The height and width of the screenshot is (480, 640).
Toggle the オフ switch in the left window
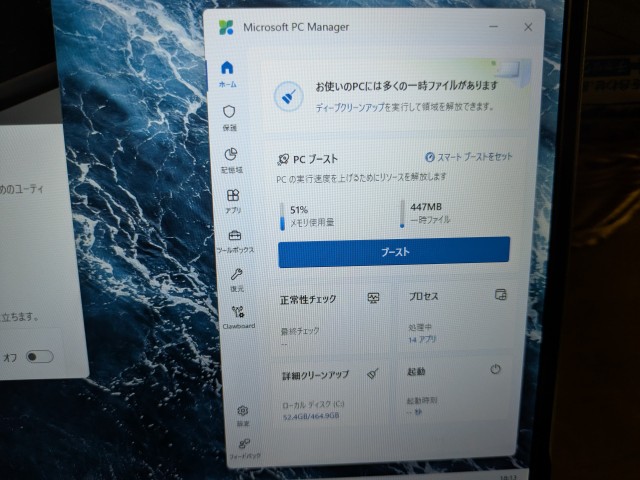[x=39, y=356]
